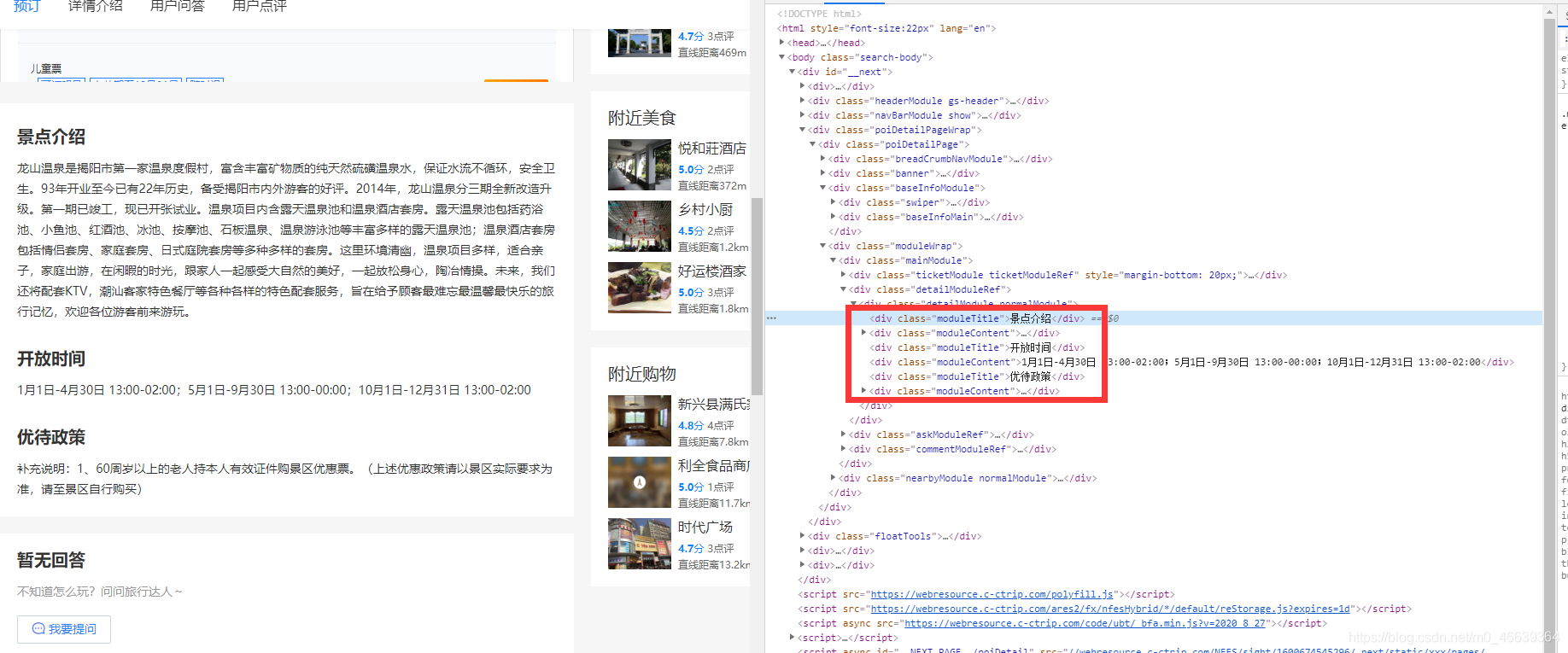Click the webpage vertical scrollbar thumb
Image resolution: width=1568 pixels, height=653 pixels.
click(x=757, y=296)
